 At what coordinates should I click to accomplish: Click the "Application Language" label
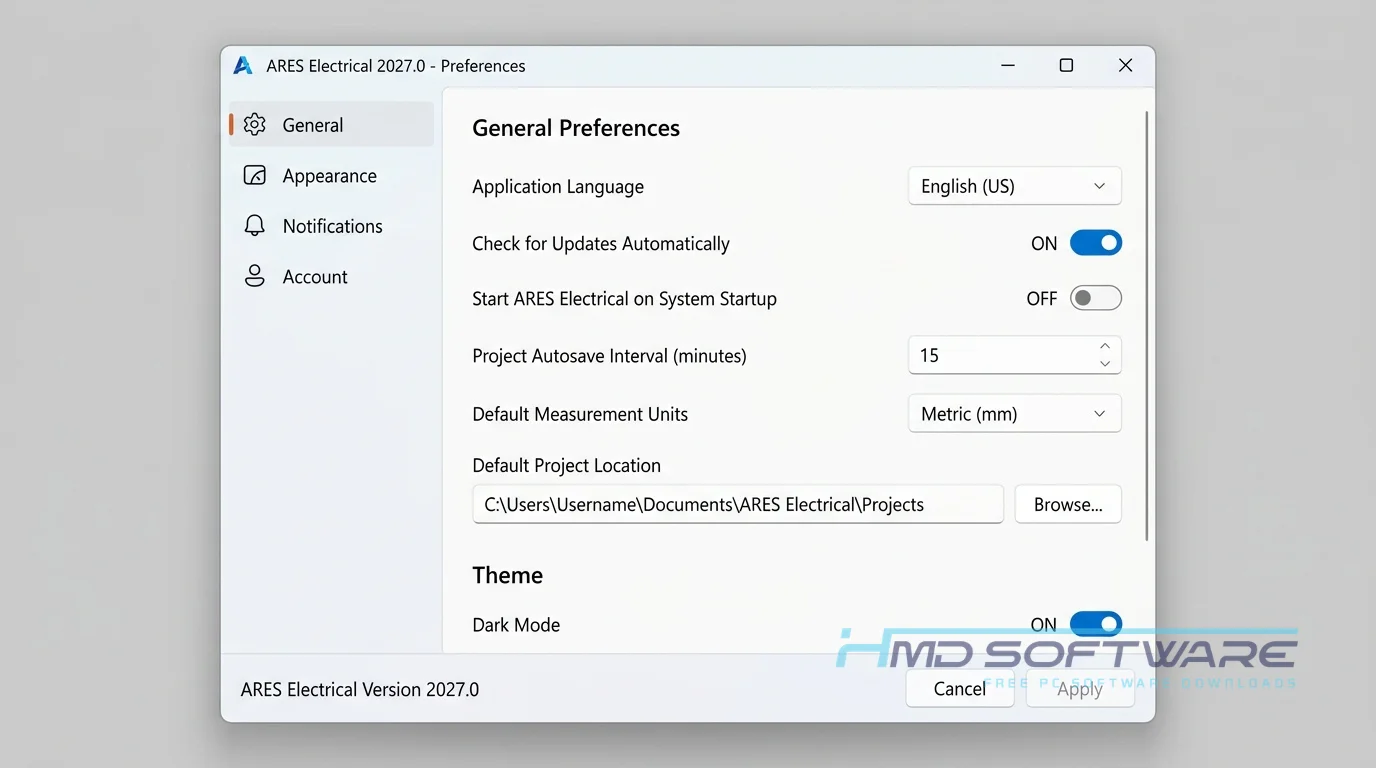pos(558,187)
